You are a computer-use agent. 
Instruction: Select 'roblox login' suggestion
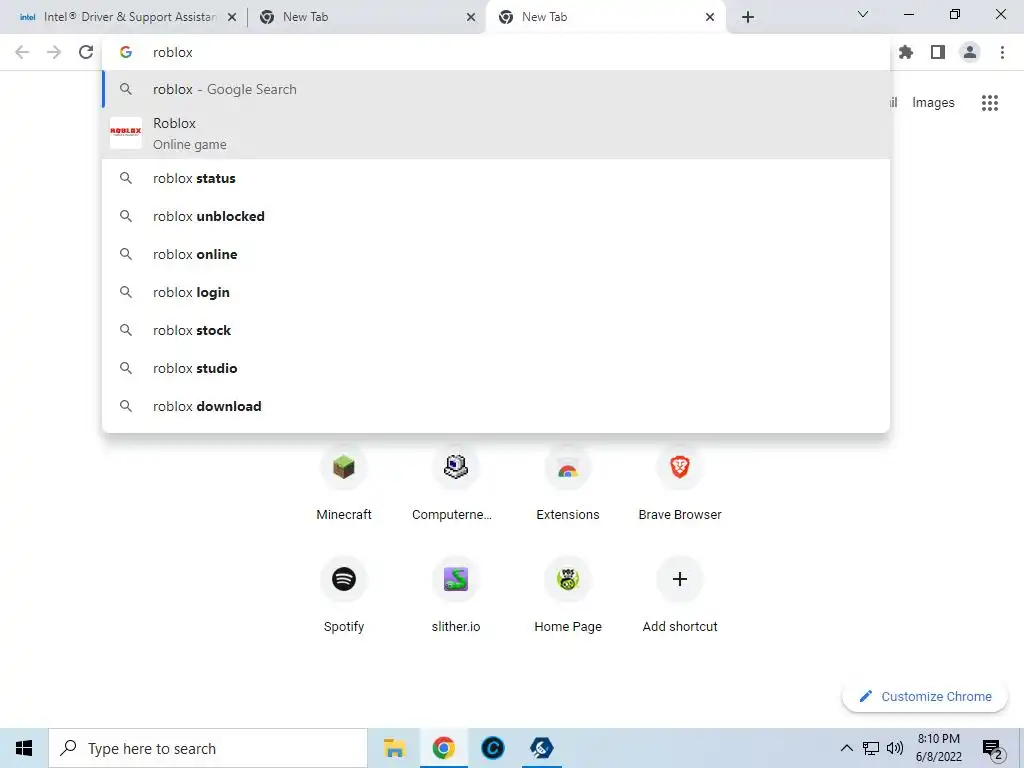click(496, 293)
